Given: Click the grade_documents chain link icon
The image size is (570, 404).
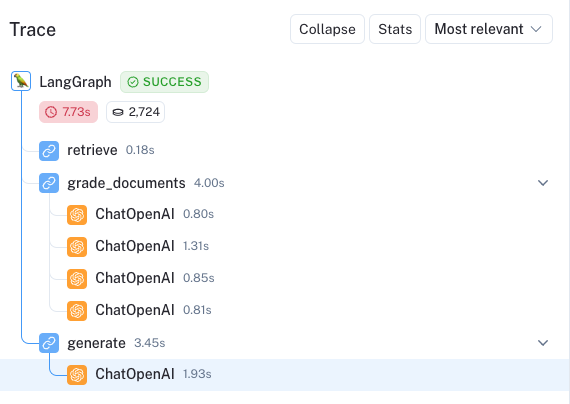Looking at the screenshot, I should pyautogui.click(x=49, y=183).
